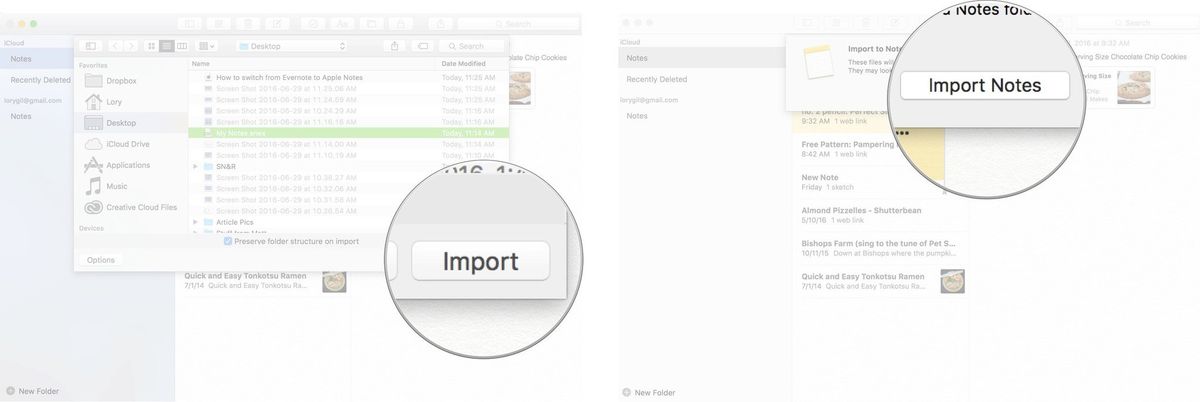Switch file dialog to column view
The height and width of the screenshot is (402, 1200).
point(181,46)
